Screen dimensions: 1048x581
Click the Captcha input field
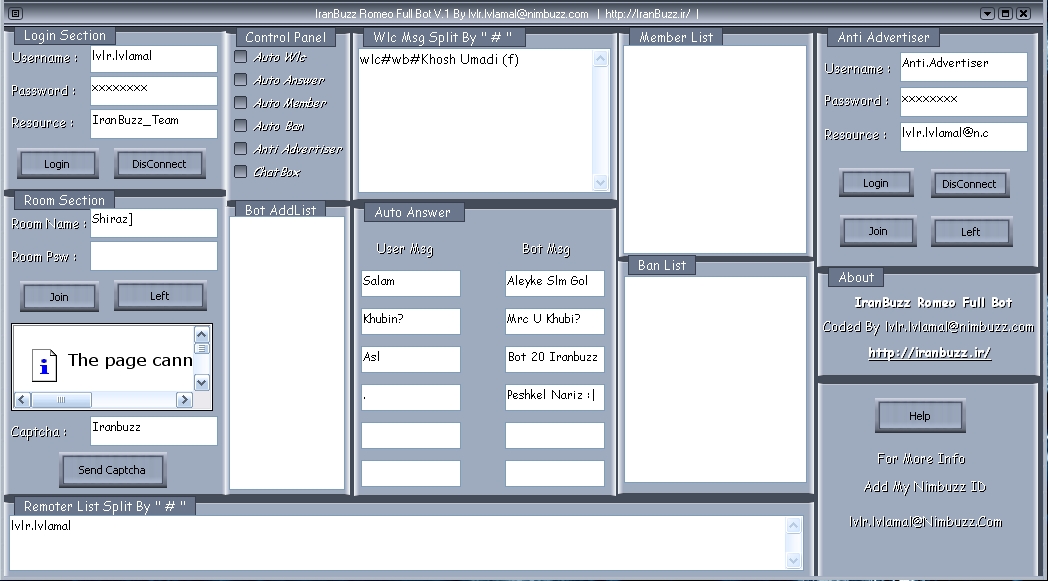(x=154, y=431)
